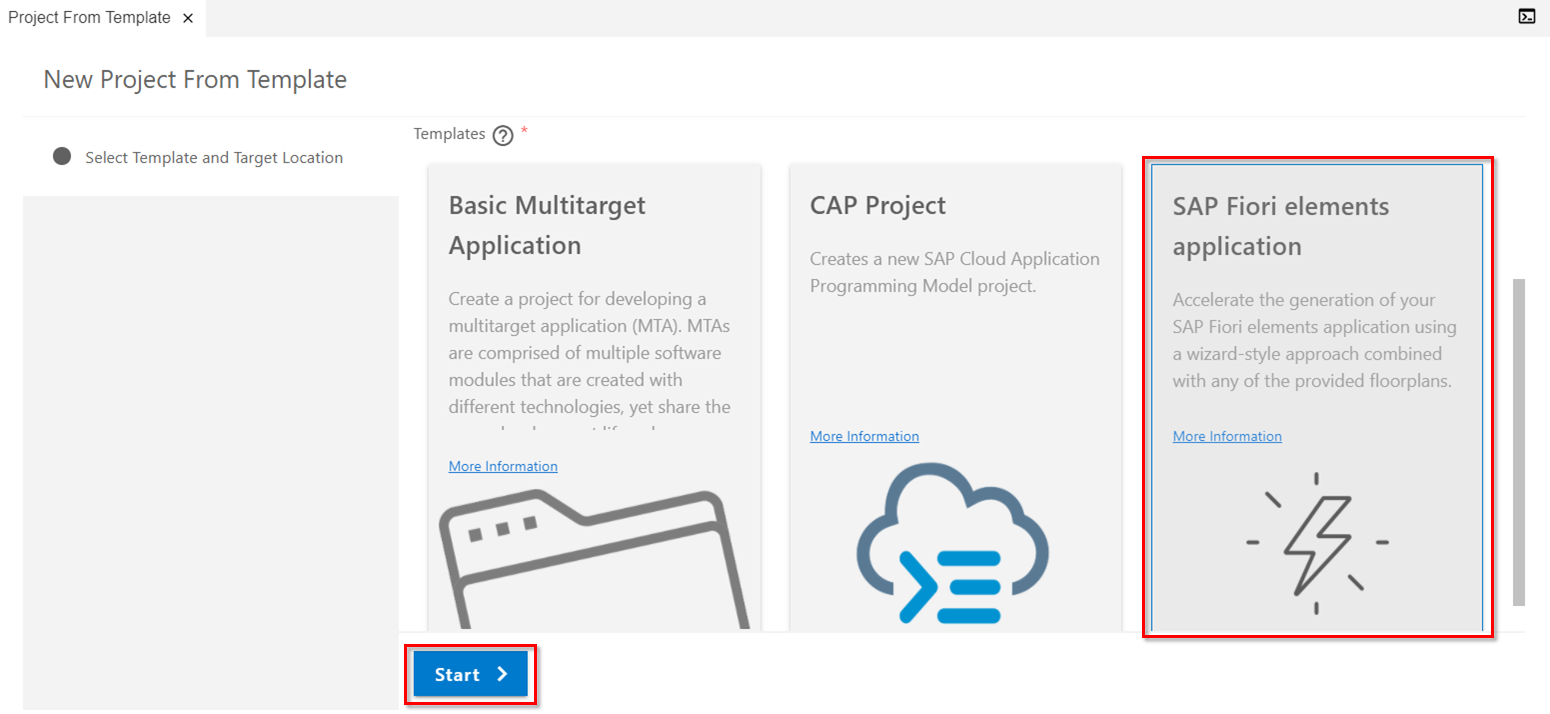Screen dimensions: 1550x714
Task: Select the Basic Multitarget Application card
Action: 594,398
